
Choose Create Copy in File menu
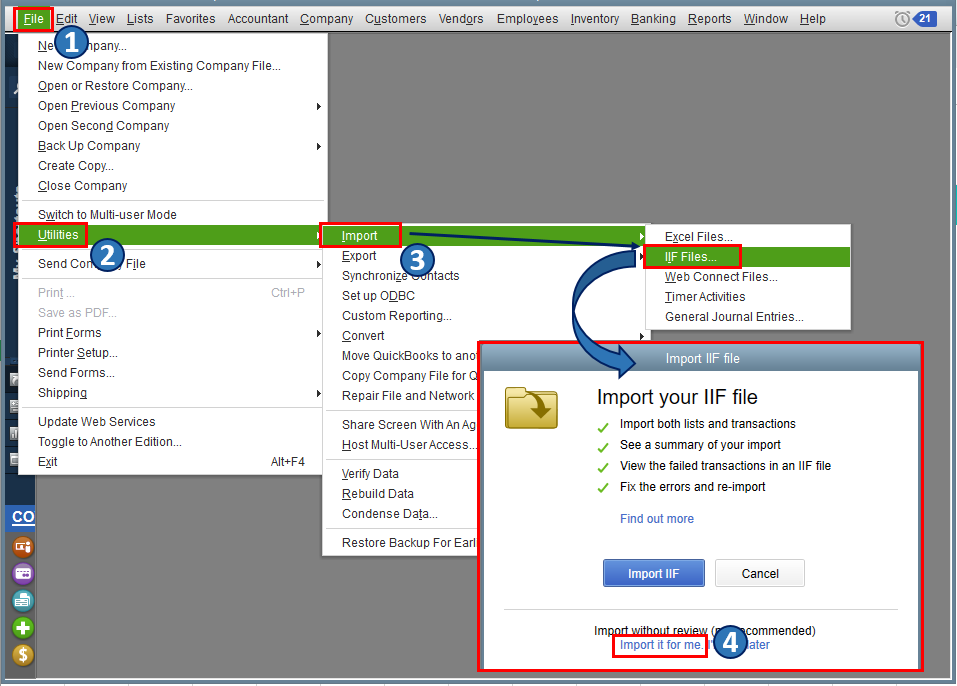(x=76, y=166)
